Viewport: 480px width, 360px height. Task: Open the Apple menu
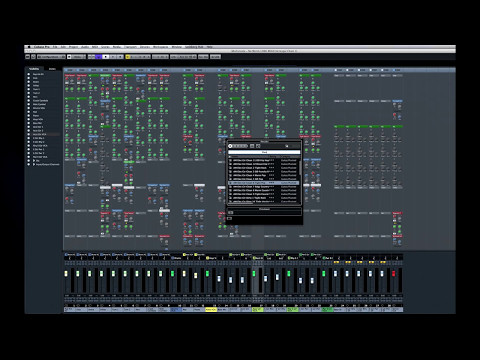(x=29, y=47)
